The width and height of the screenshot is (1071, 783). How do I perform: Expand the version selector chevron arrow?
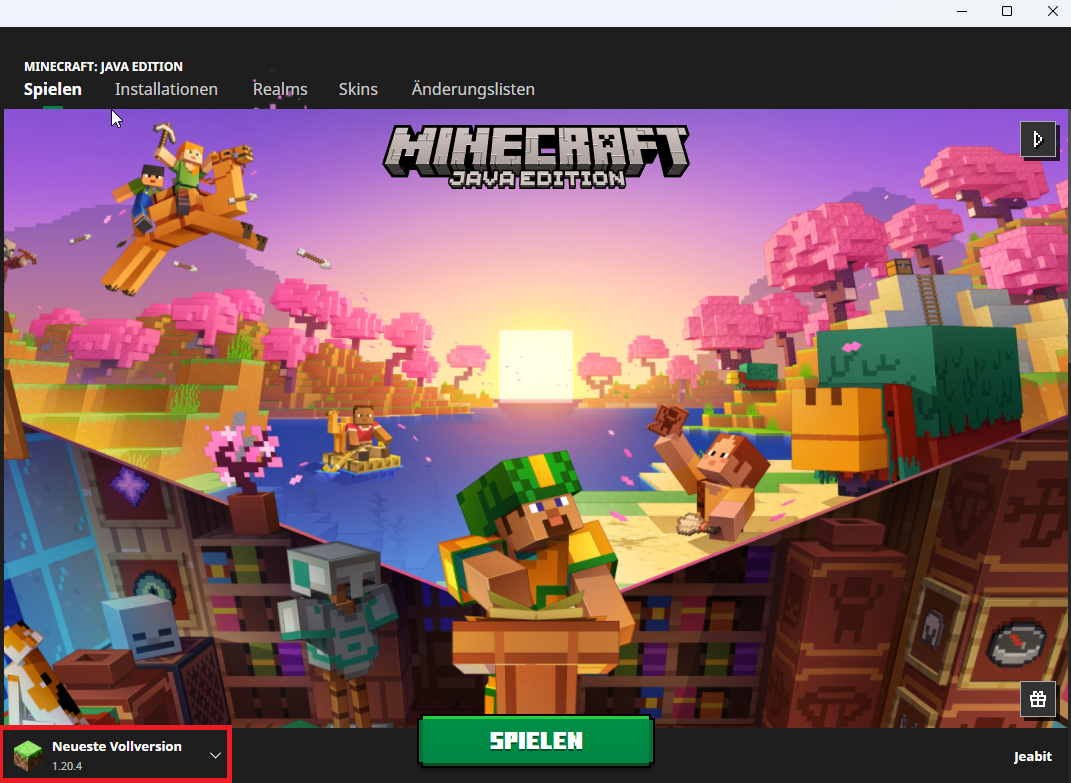tap(215, 755)
